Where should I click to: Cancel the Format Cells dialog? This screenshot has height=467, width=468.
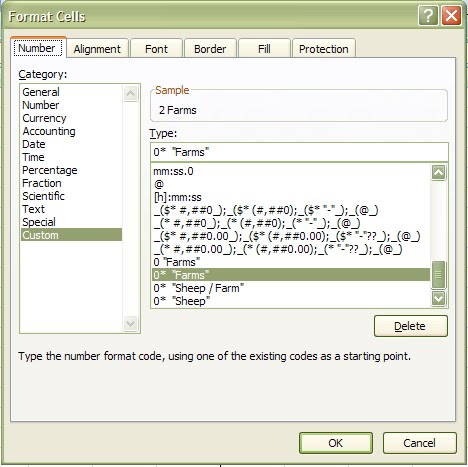pyautogui.click(x=419, y=443)
